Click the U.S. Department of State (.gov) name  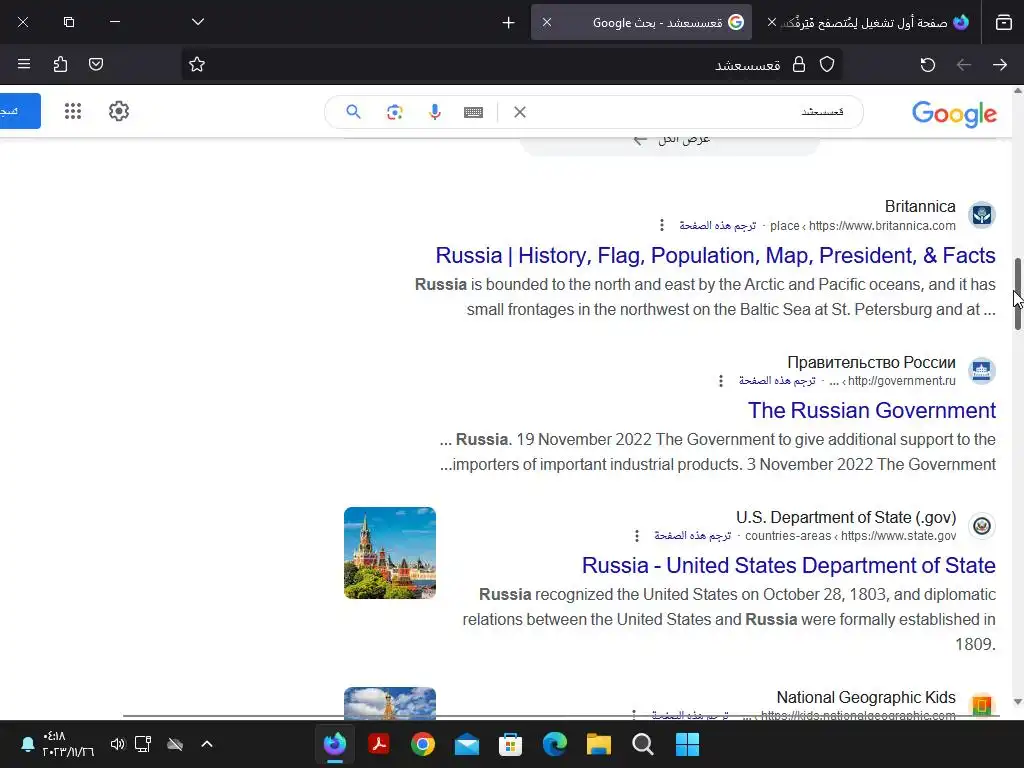point(846,518)
